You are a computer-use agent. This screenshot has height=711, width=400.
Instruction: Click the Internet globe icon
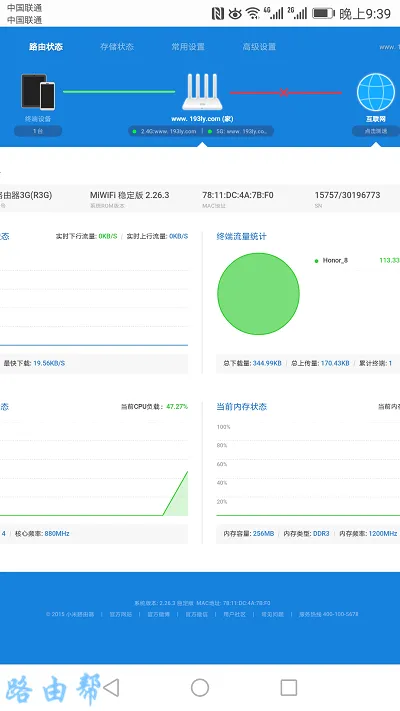click(x=376, y=92)
